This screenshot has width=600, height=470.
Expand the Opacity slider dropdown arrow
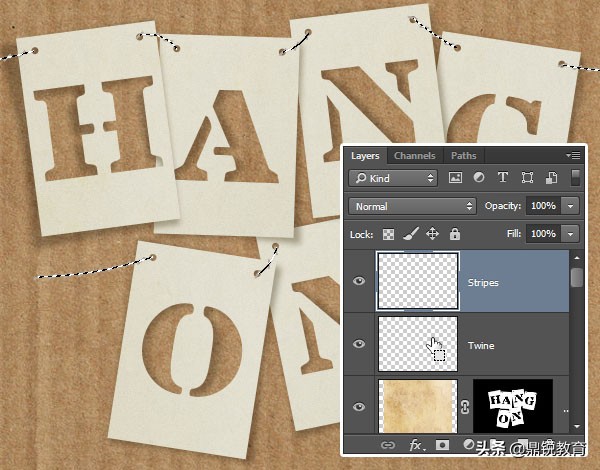(x=570, y=206)
